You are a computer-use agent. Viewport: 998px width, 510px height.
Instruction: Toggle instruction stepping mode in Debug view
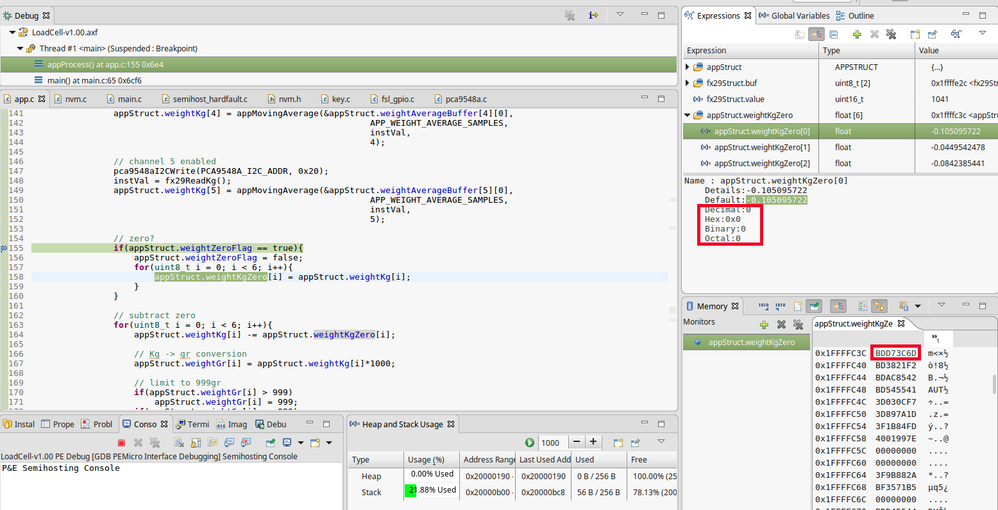[x=593, y=15]
